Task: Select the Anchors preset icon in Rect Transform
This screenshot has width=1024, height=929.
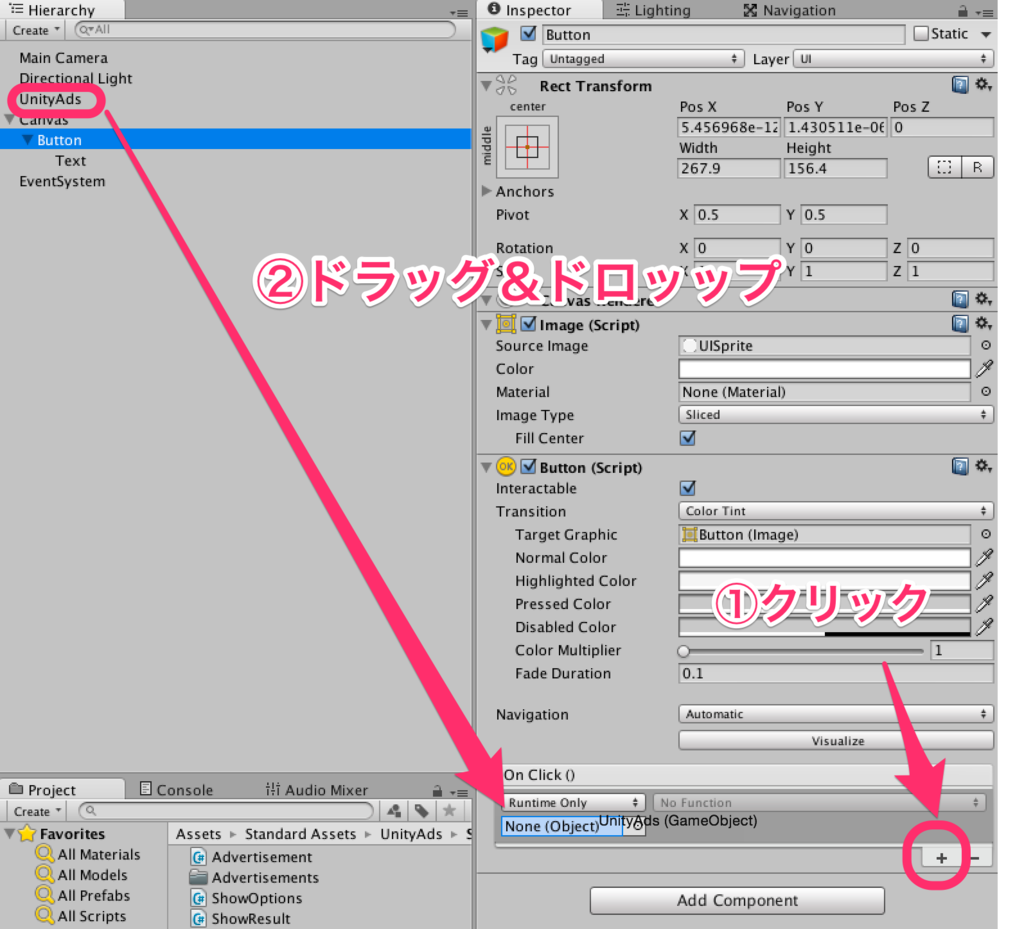Action: (x=527, y=146)
